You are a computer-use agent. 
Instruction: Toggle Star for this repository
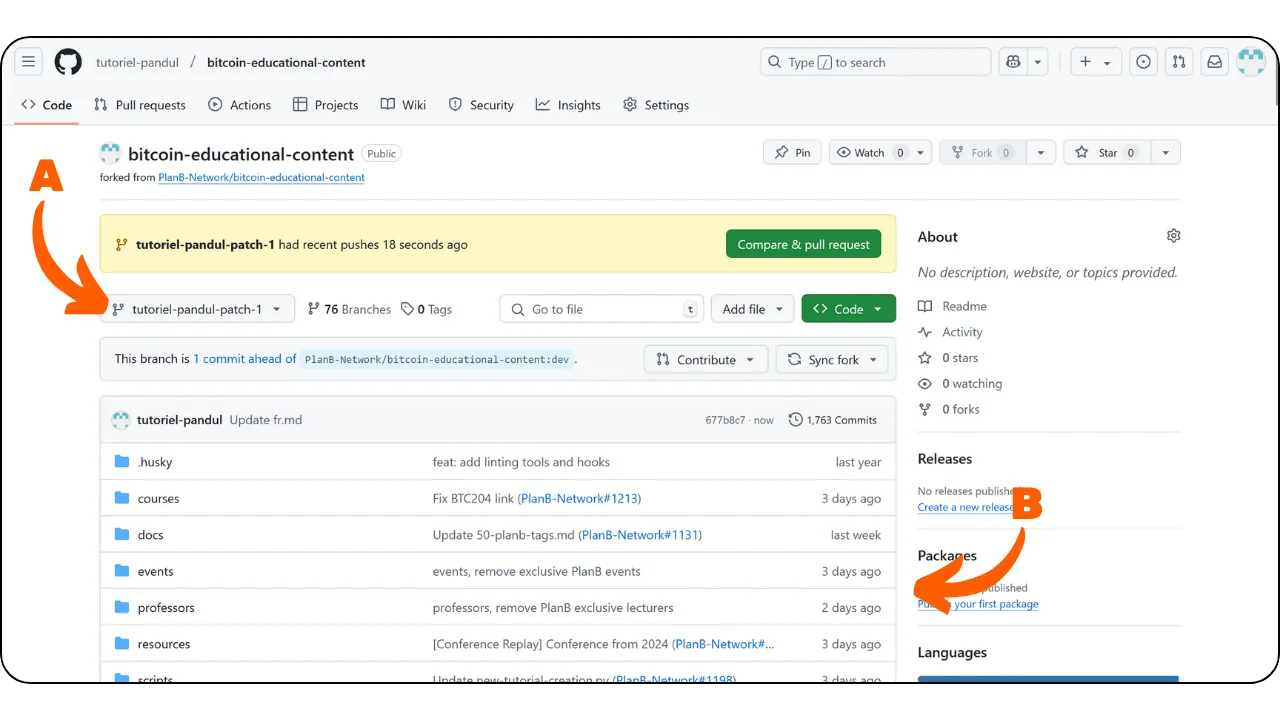pos(1107,153)
